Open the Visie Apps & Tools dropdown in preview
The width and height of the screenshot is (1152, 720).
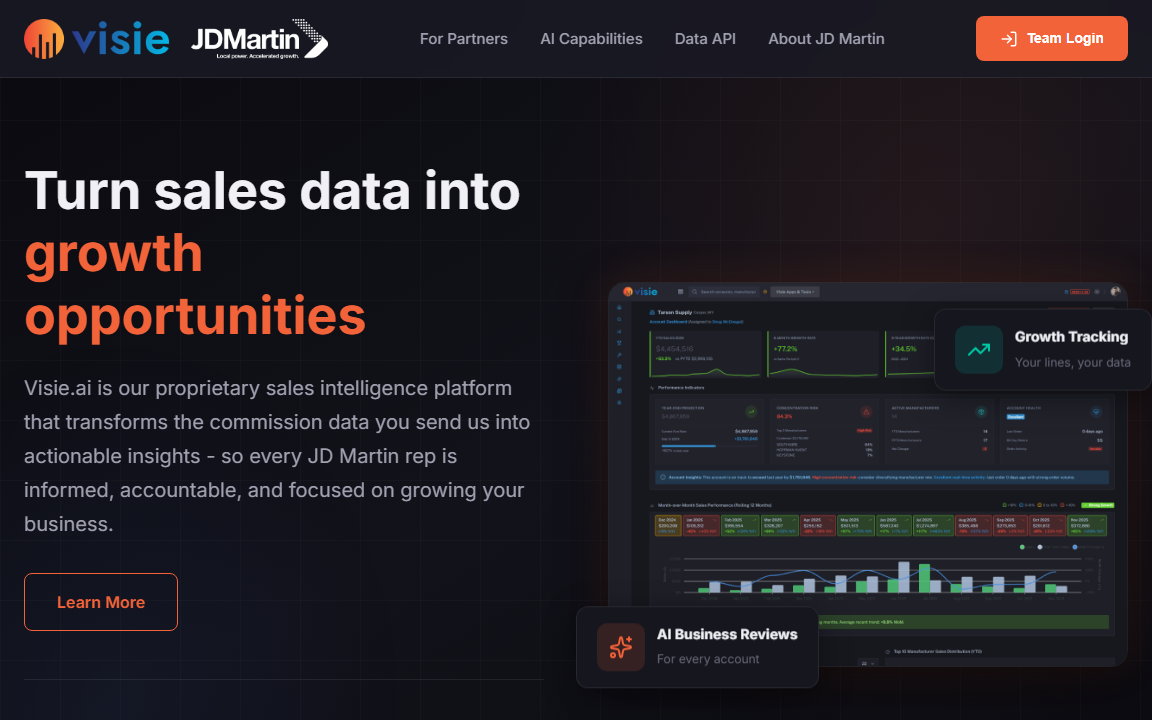pyautogui.click(x=795, y=292)
